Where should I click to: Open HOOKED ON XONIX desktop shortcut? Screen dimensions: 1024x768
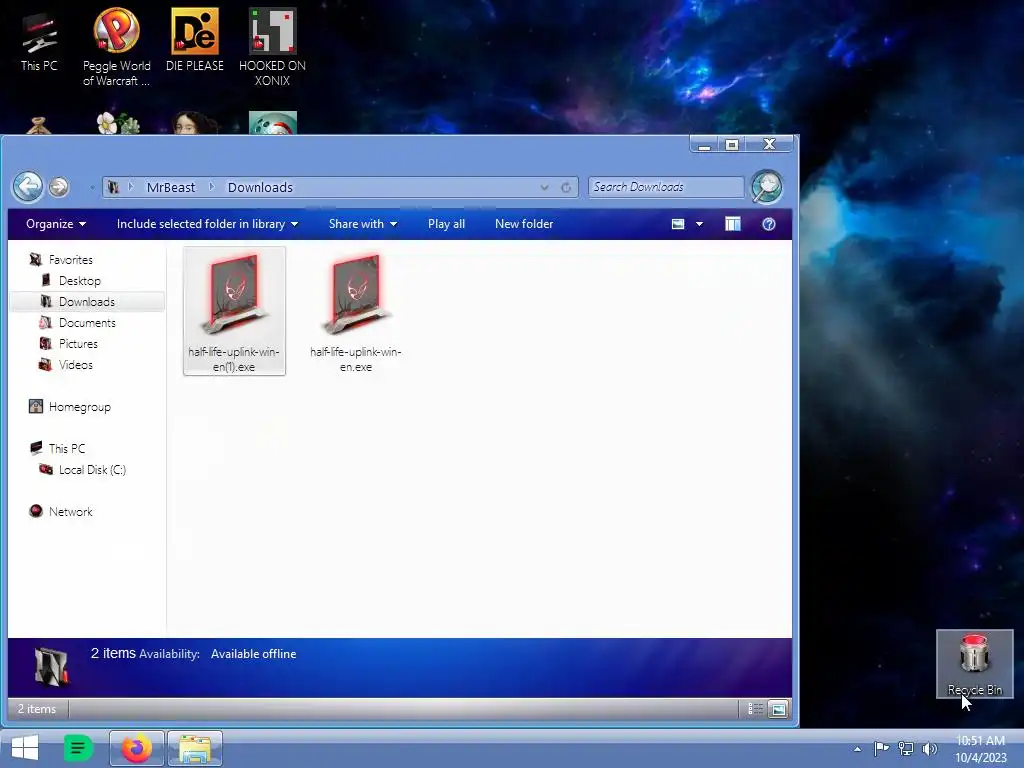[272, 47]
